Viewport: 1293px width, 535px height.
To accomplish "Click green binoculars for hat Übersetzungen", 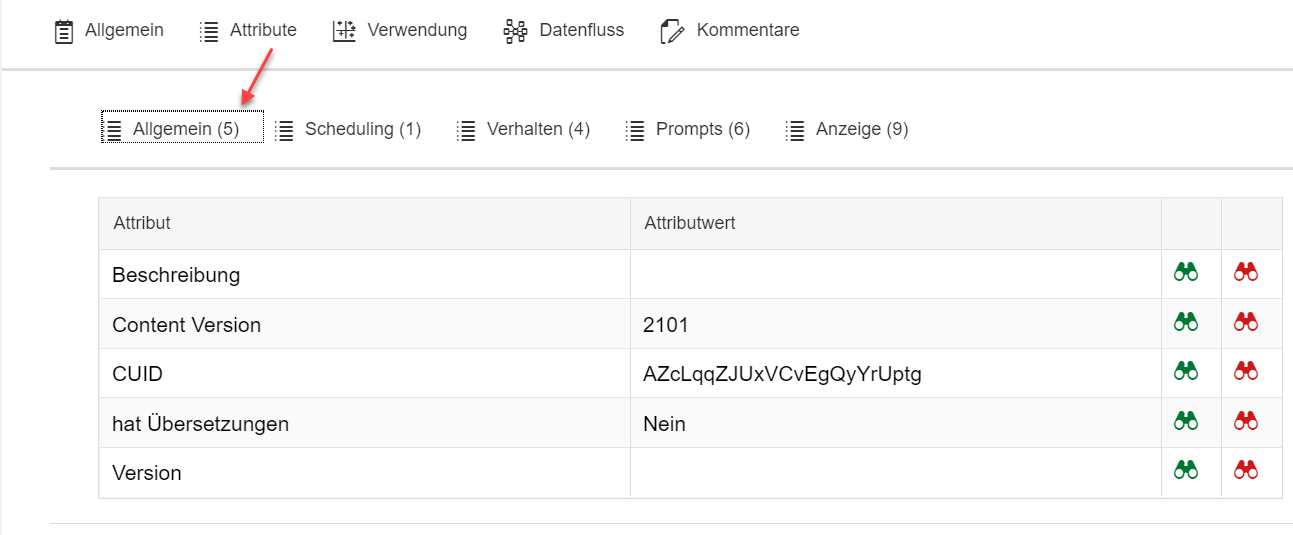I will (1186, 421).
